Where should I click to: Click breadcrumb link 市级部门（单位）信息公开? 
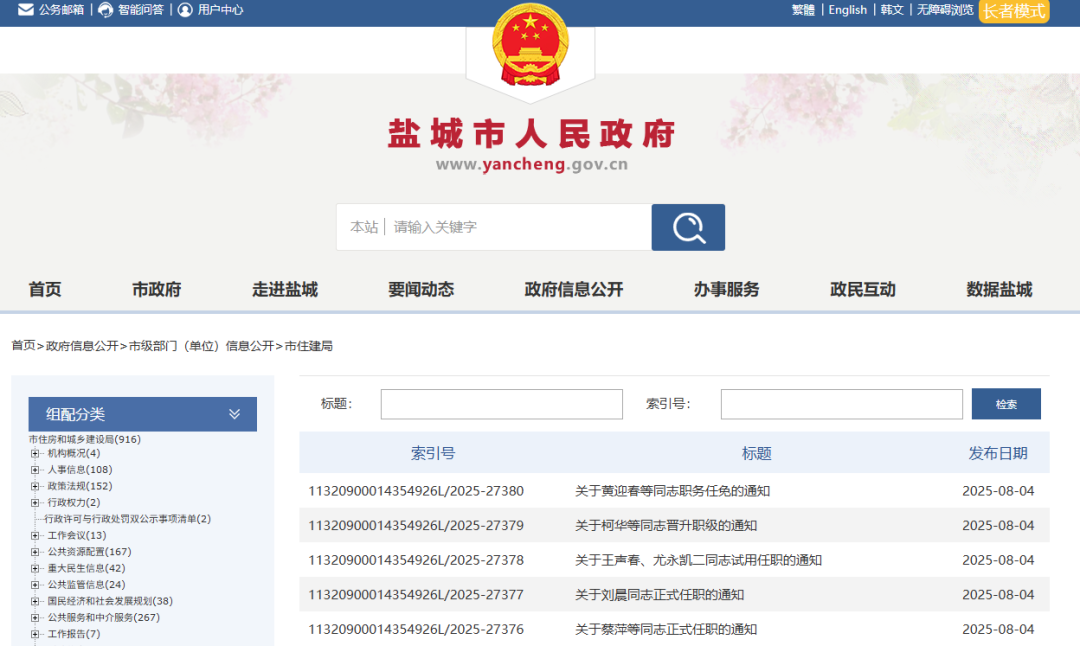202,346
